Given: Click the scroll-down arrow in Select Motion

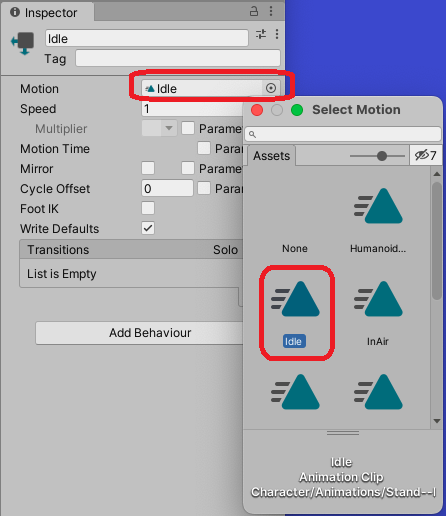Looking at the screenshot, I should (437, 421).
